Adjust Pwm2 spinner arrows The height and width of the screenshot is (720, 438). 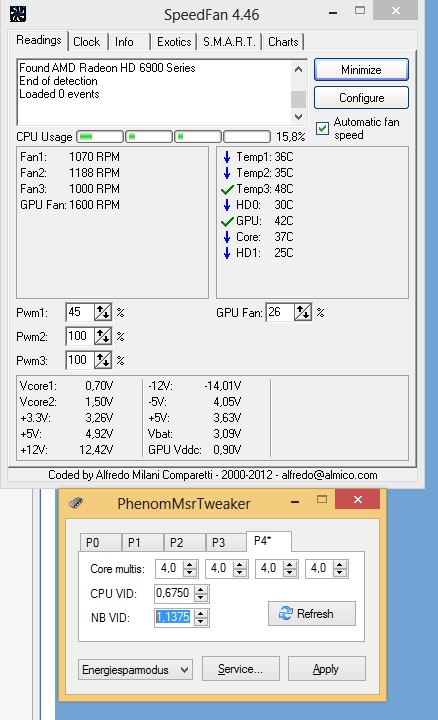(x=103, y=336)
